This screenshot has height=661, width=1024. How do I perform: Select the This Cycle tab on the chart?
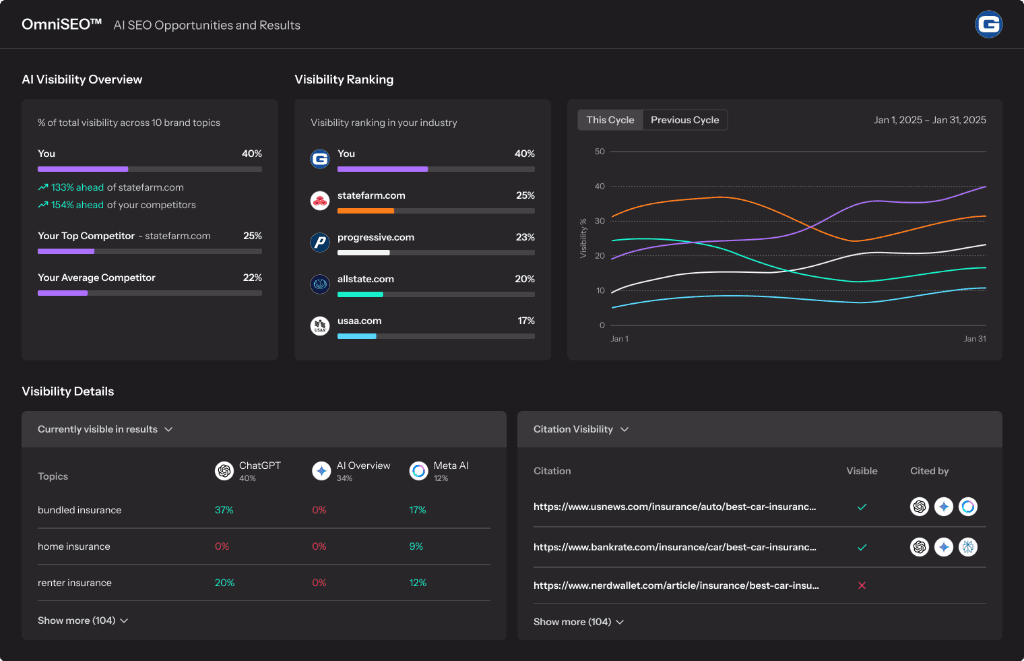pos(609,119)
